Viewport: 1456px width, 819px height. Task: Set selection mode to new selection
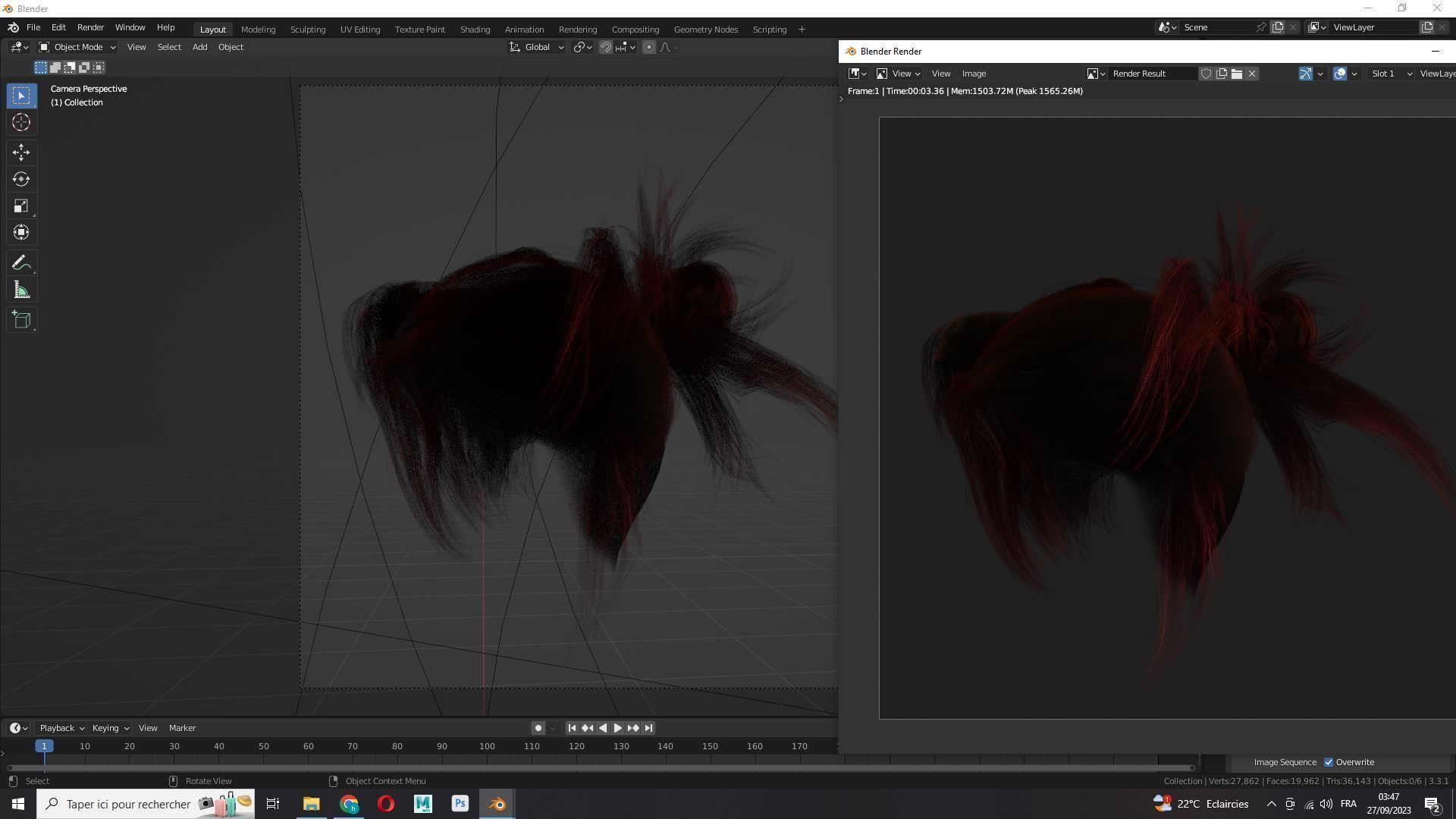(x=41, y=67)
